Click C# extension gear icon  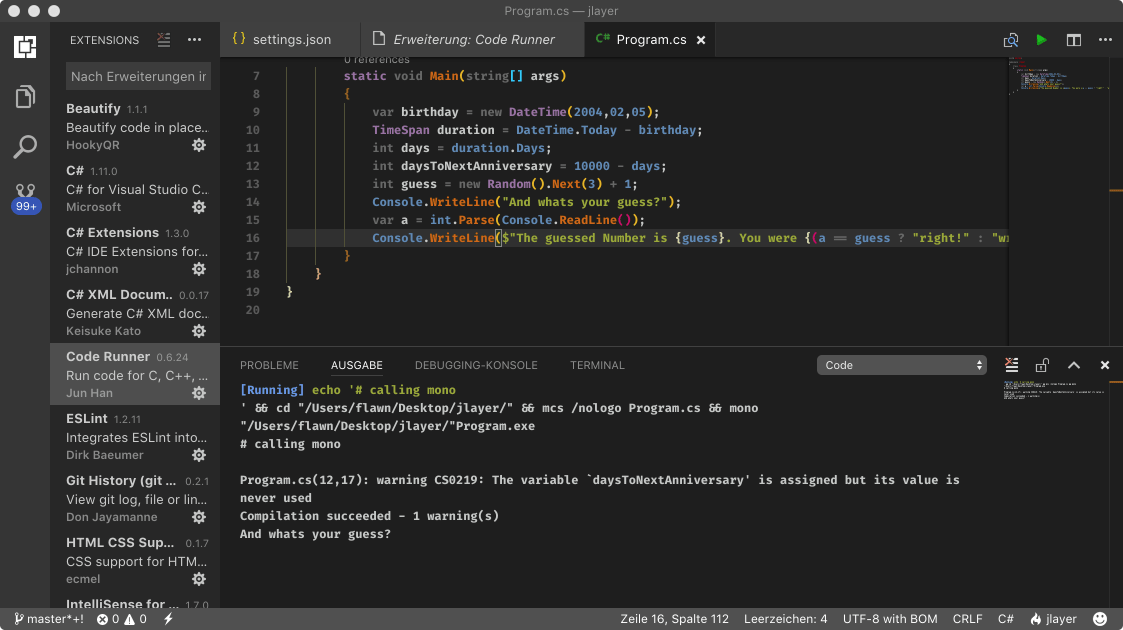tap(199, 207)
